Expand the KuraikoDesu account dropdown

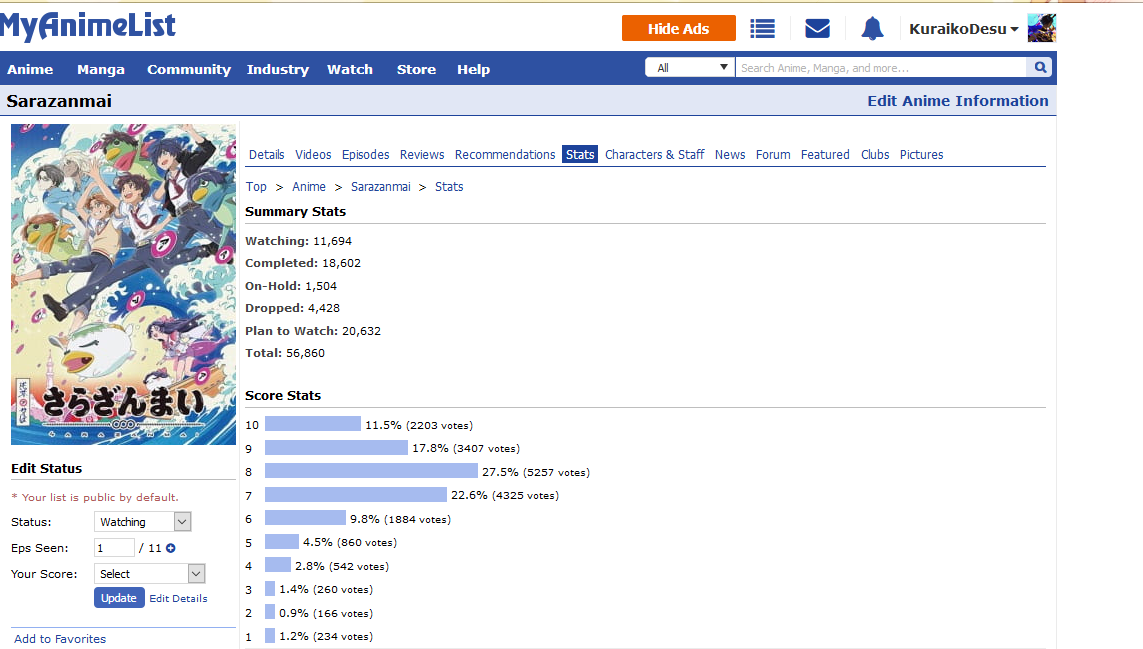pyautogui.click(x=963, y=29)
